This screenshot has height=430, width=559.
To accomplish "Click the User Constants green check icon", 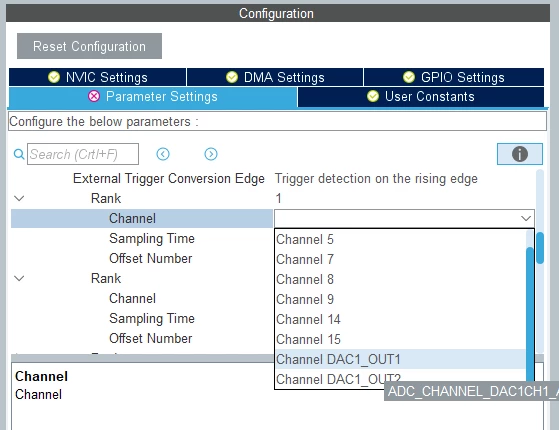I will click(x=373, y=96).
